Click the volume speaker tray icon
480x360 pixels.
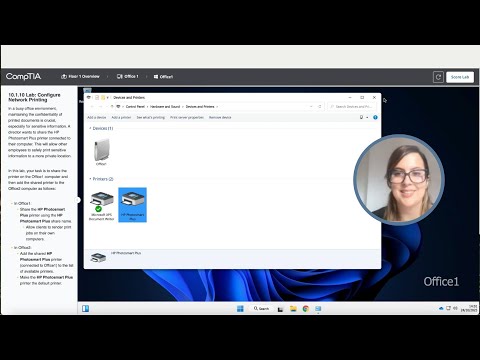pos(455,308)
